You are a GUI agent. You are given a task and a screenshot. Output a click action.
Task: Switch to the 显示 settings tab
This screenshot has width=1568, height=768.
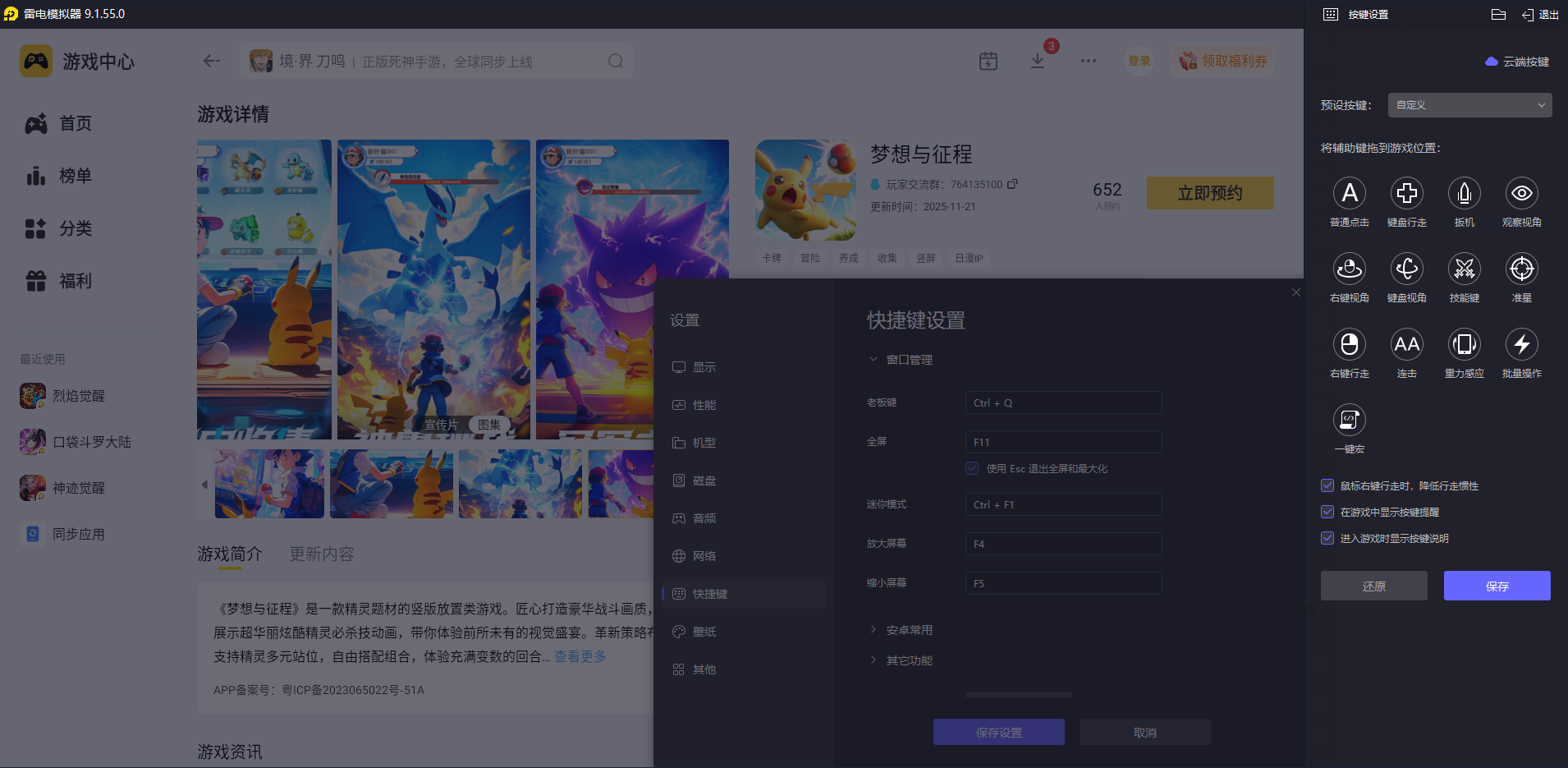point(704,367)
